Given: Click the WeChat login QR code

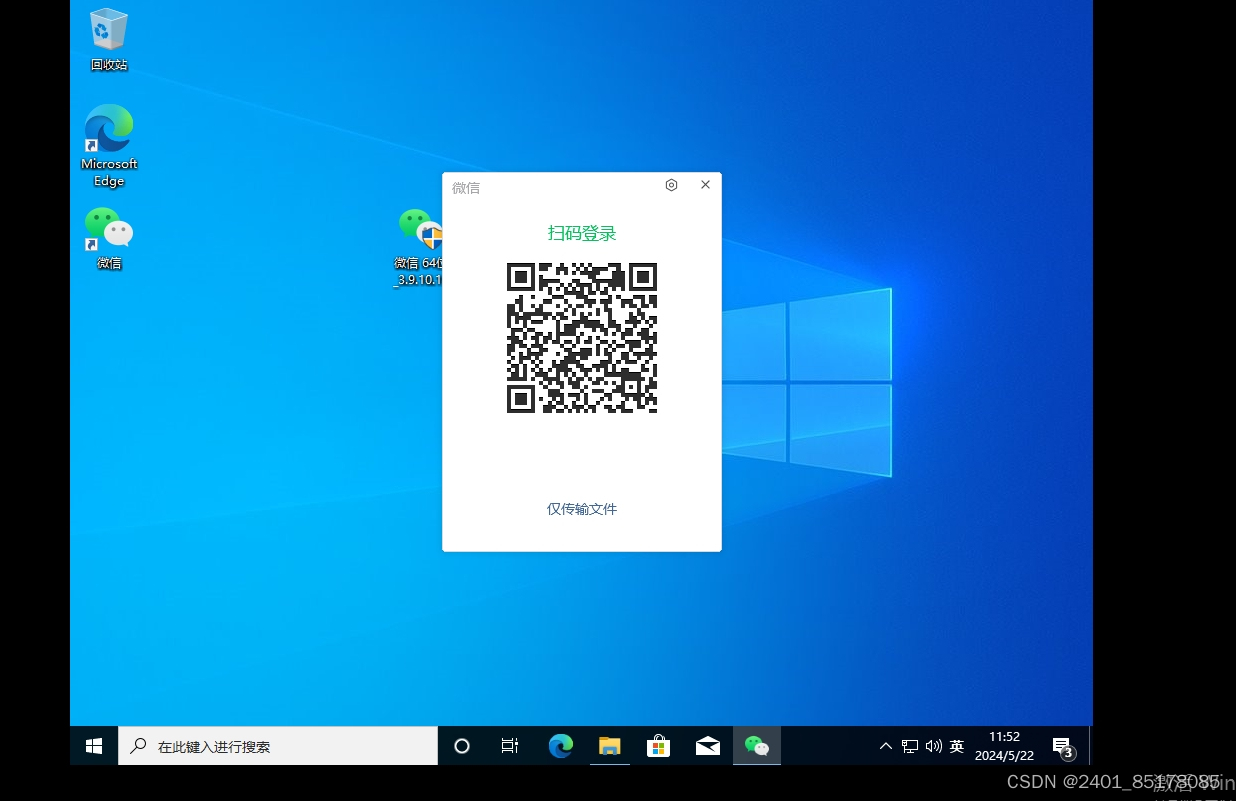Looking at the screenshot, I should pyautogui.click(x=582, y=338).
